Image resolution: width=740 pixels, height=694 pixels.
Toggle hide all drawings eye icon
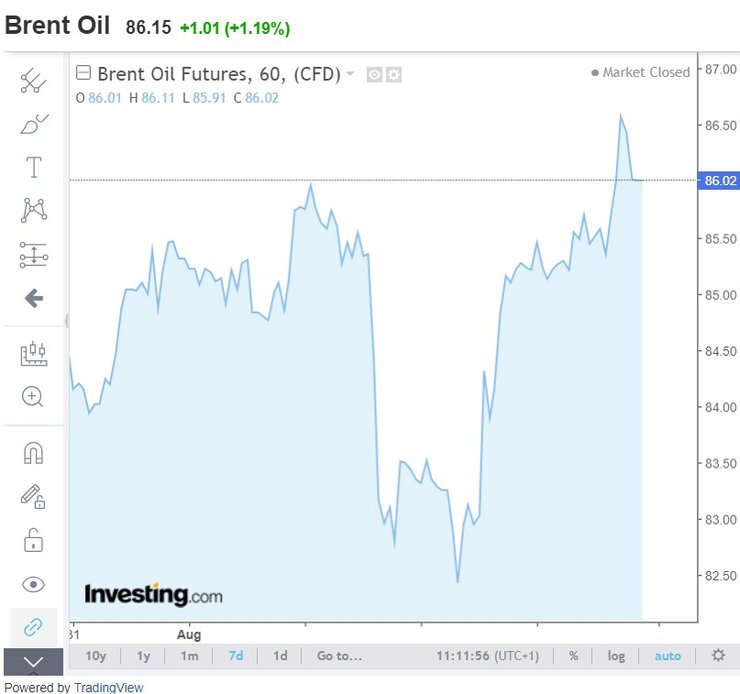[34, 585]
